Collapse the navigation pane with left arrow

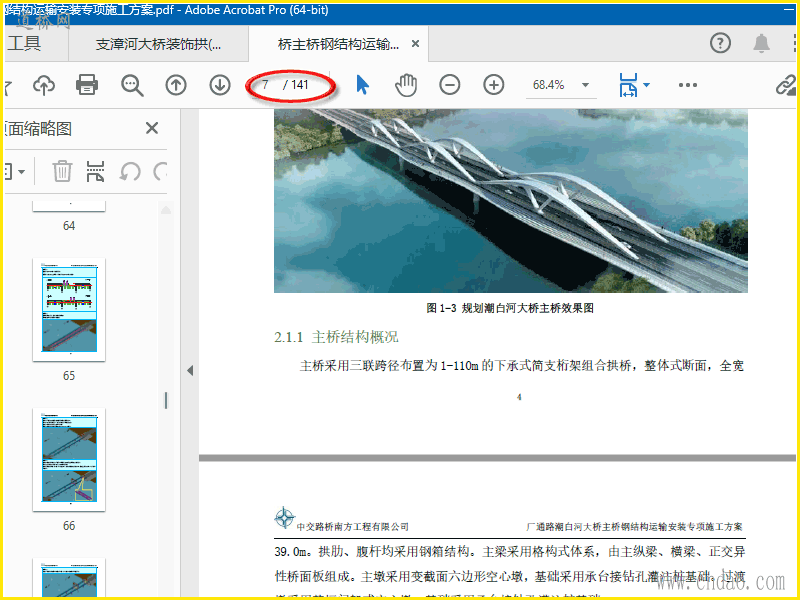(x=190, y=370)
